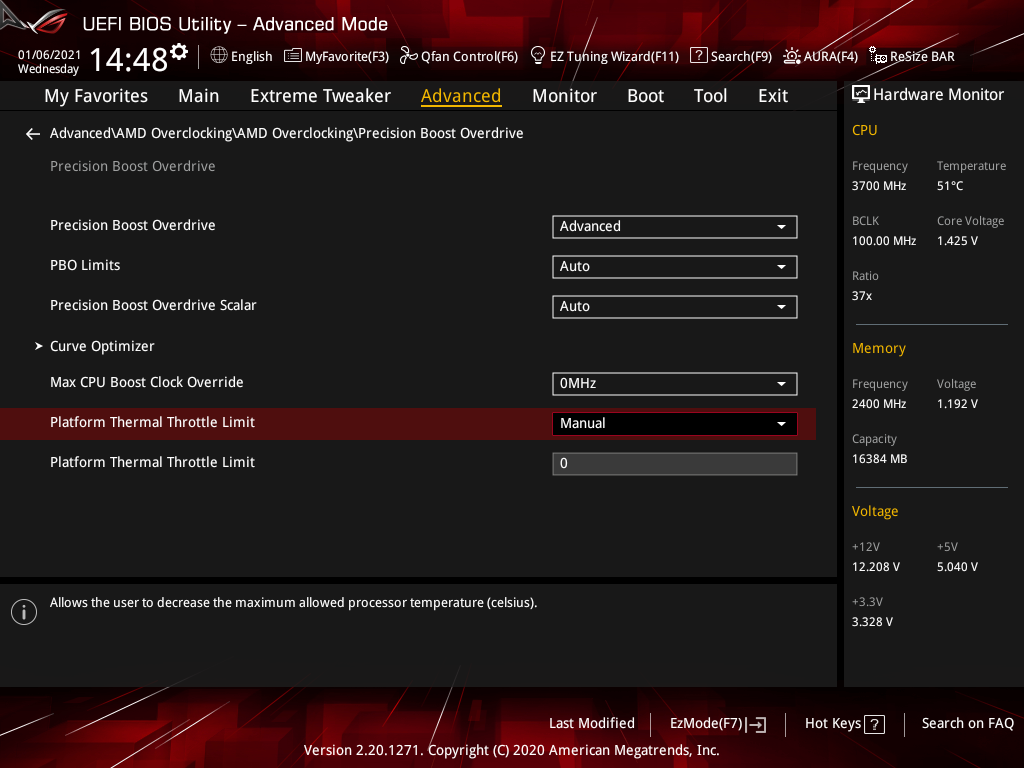
Task: Click the ReSize BAR icon
Action: click(x=878, y=56)
